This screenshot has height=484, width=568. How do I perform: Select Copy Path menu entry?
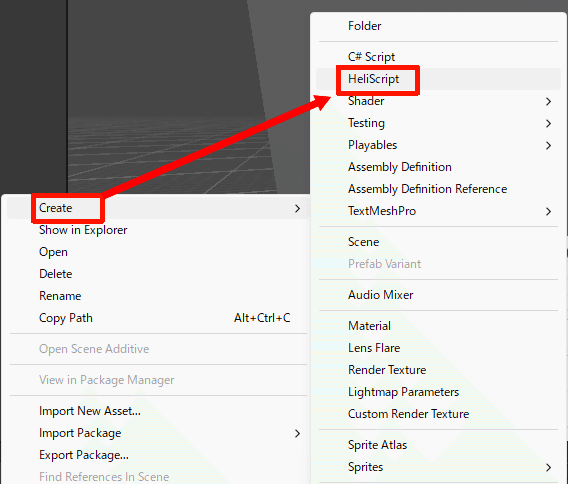tap(66, 318)
